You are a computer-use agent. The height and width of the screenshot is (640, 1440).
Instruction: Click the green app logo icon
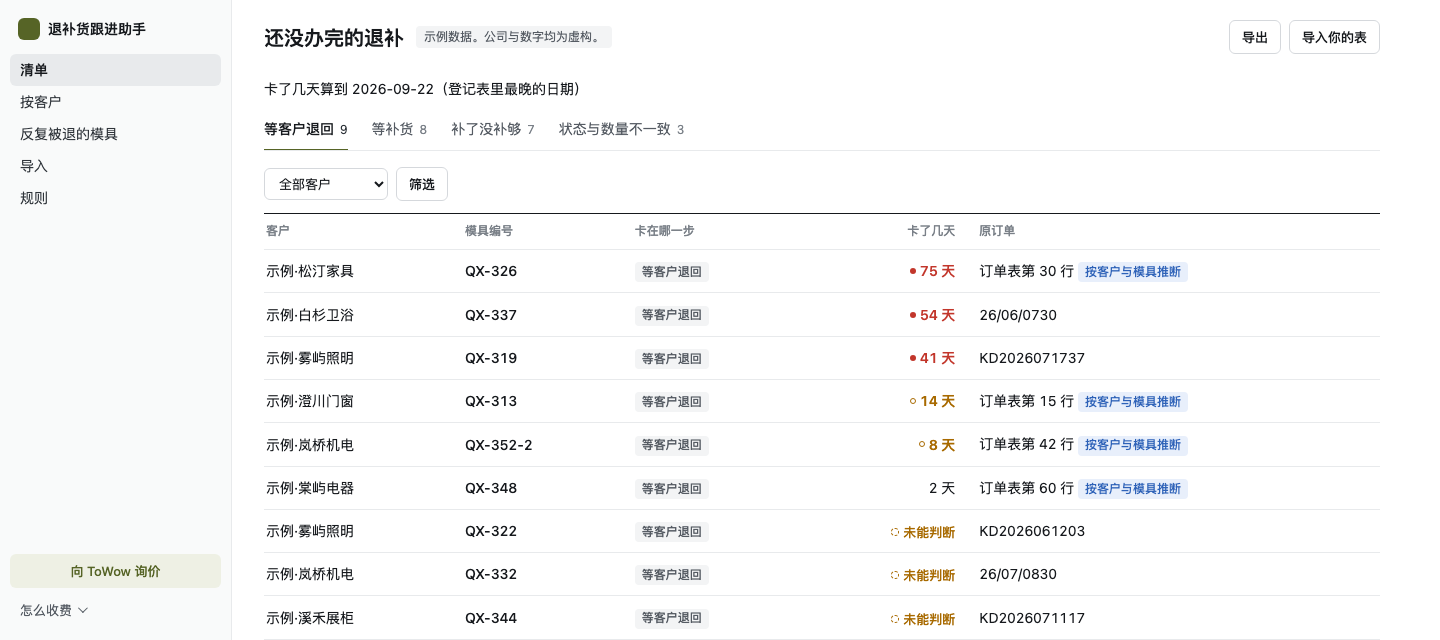pos(29,29)
